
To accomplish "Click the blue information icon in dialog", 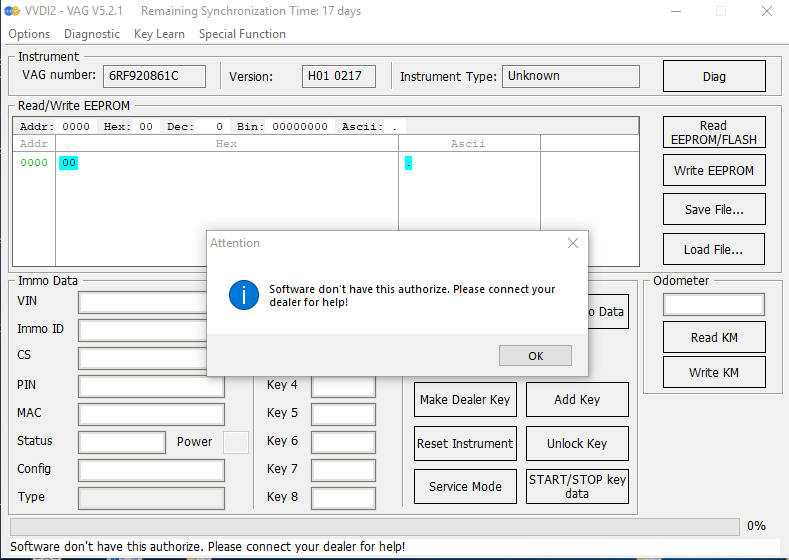I will 244,295.
